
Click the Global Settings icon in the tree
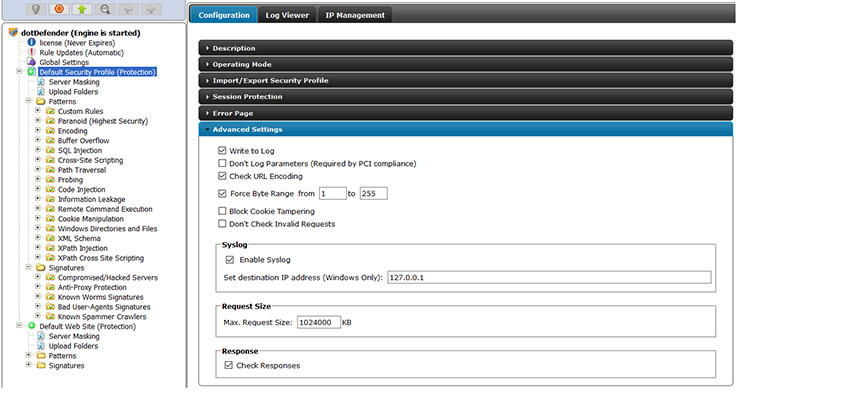pos(31,62)
